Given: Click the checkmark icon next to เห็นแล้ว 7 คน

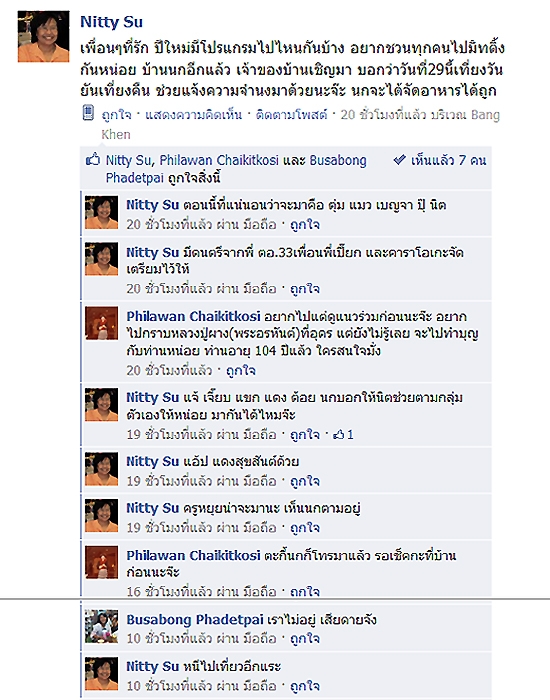Looking at the screenshot, I should tap(400, 159).
